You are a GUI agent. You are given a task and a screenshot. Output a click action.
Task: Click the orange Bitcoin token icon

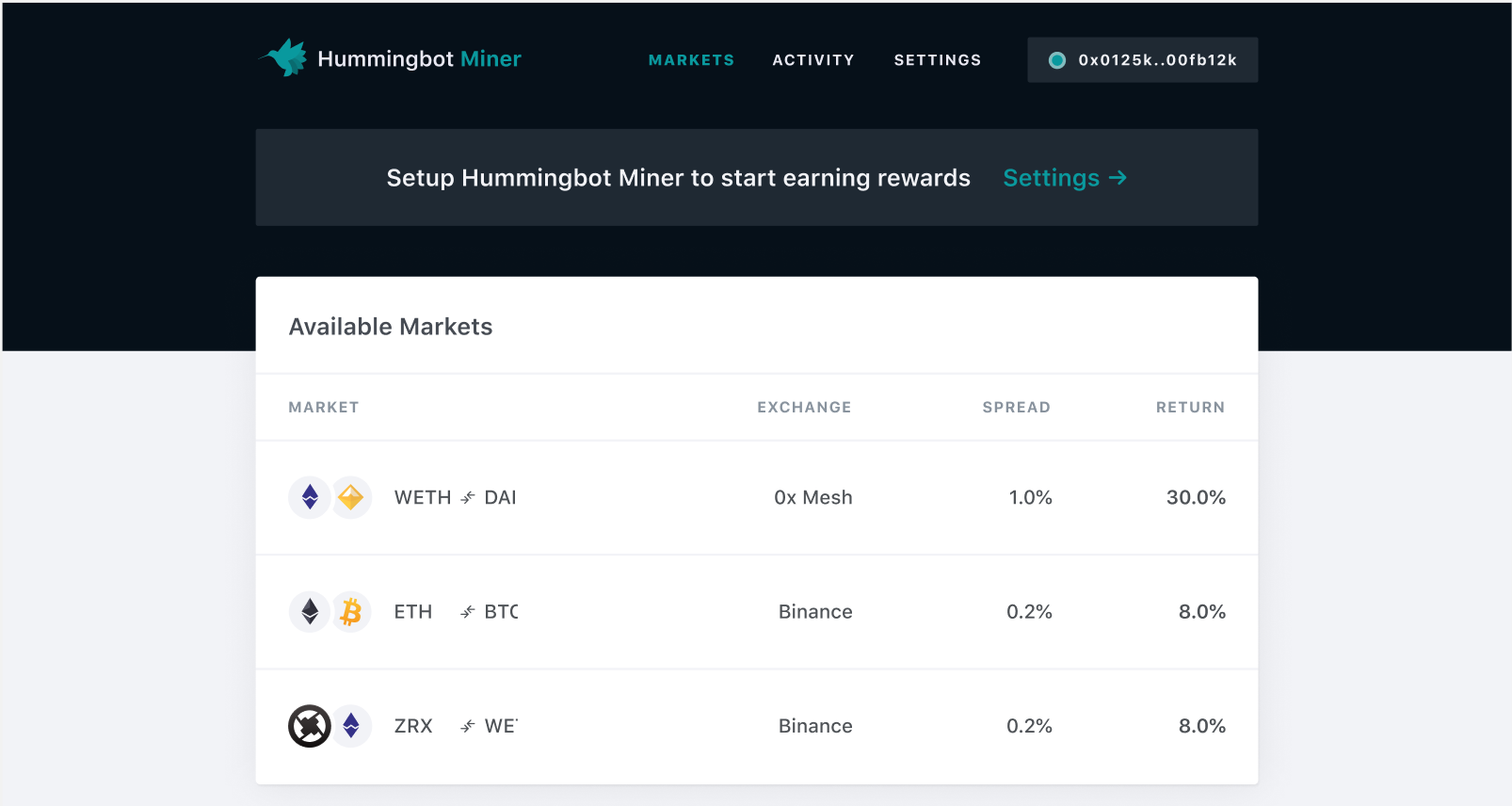point(351,612)
